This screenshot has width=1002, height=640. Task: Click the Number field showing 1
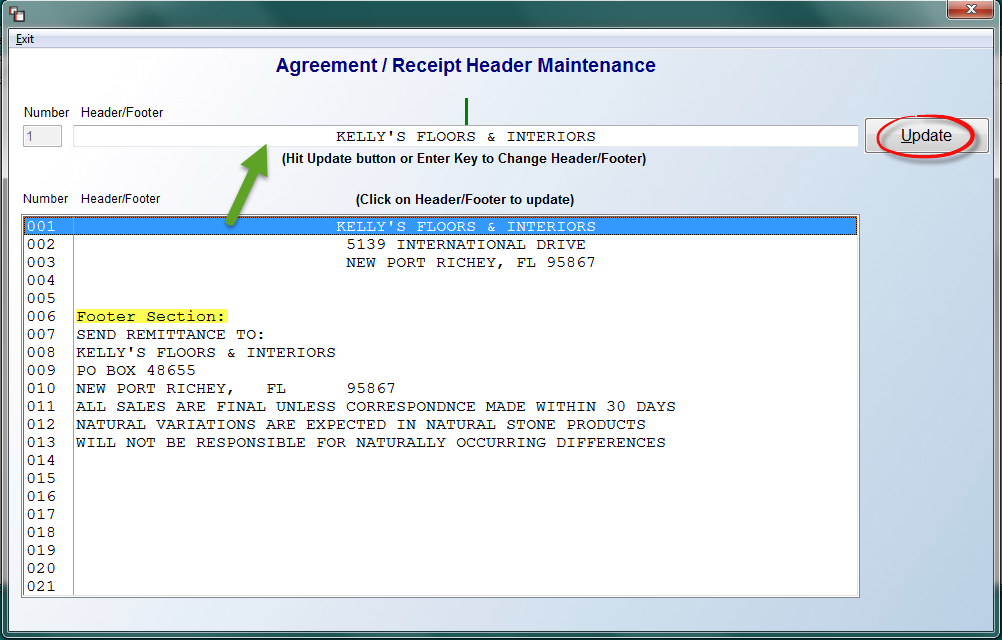coord(38,136)
